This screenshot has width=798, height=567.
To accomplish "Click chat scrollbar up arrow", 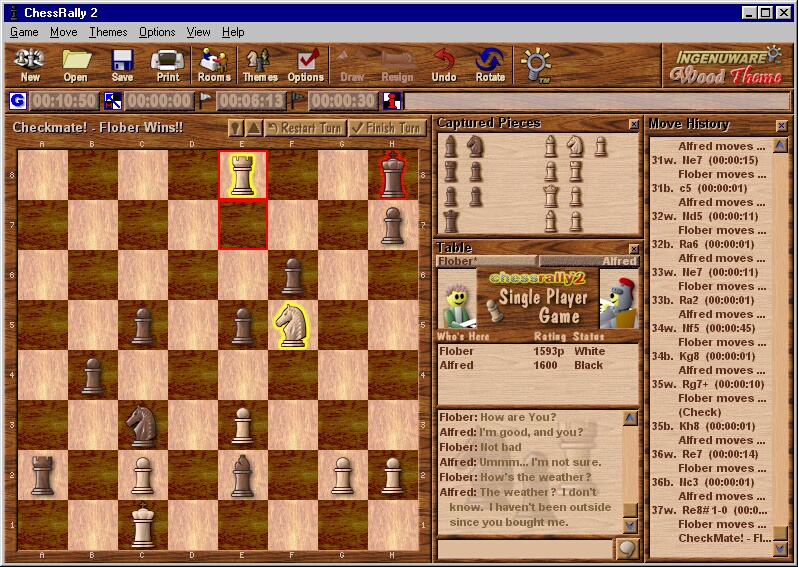I will 630,418.
